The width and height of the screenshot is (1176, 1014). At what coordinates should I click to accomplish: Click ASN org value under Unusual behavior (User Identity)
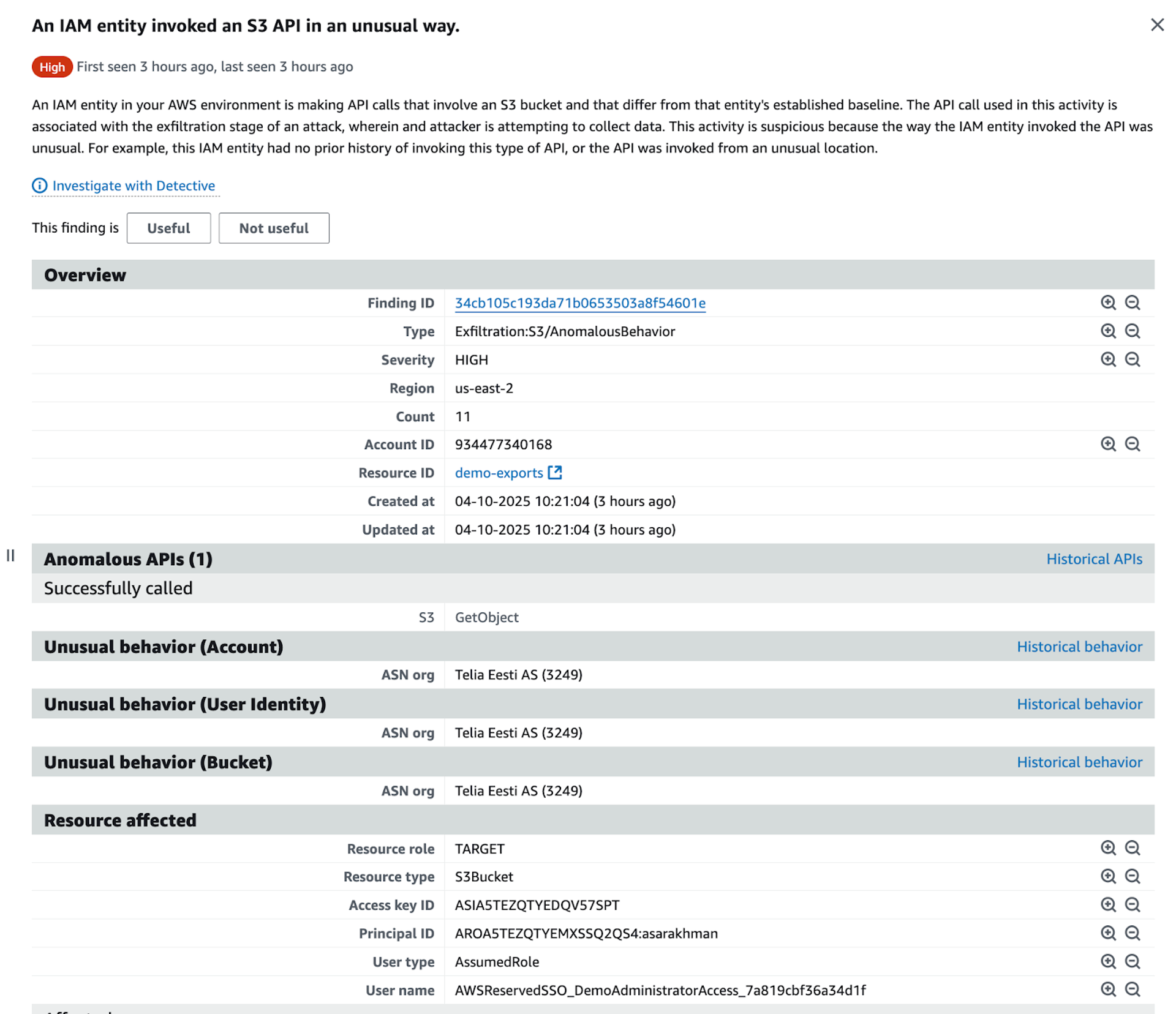[x=518, y=733]
